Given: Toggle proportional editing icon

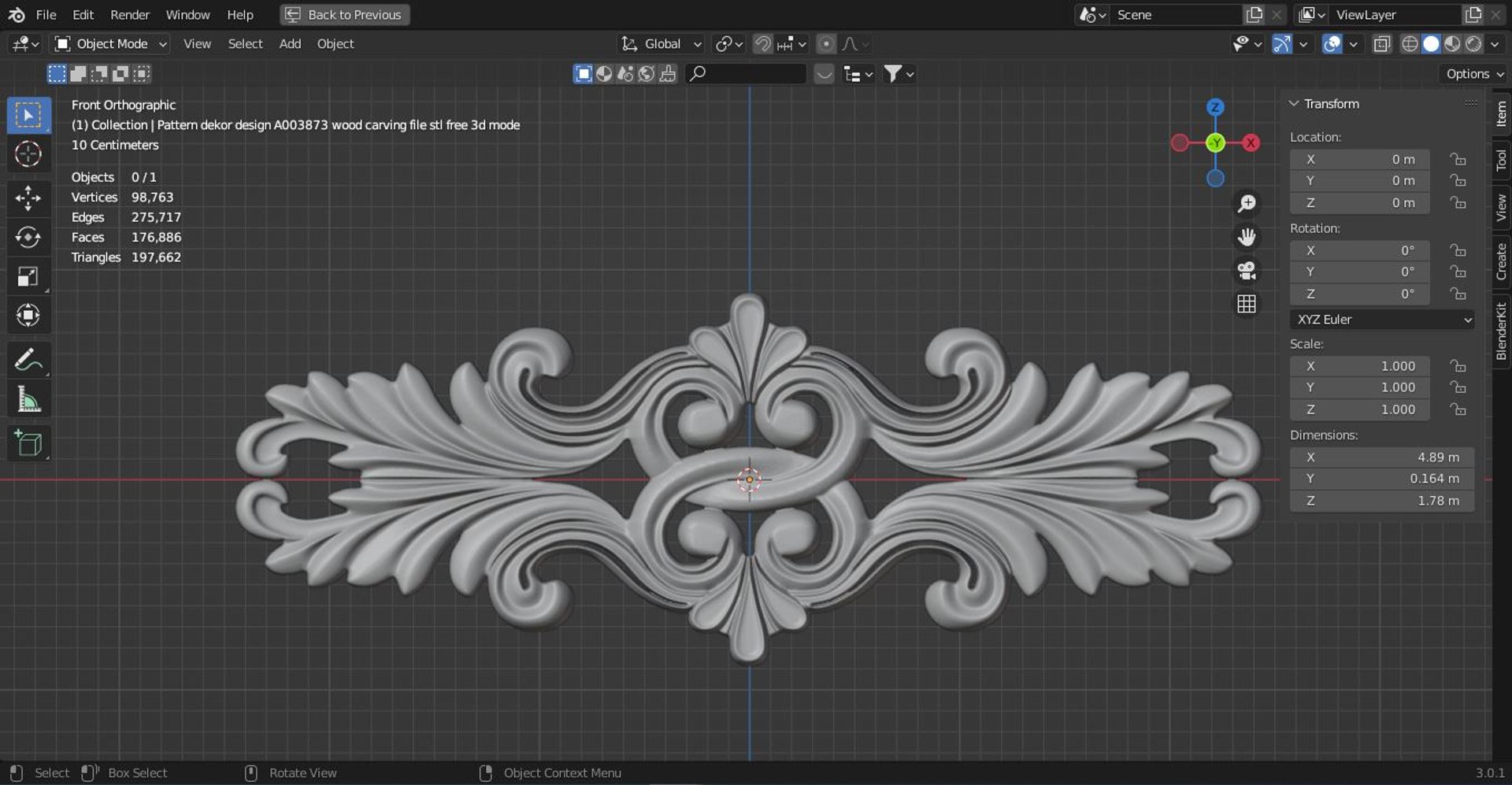Looking at the screenshot, I should click(825, 44).
